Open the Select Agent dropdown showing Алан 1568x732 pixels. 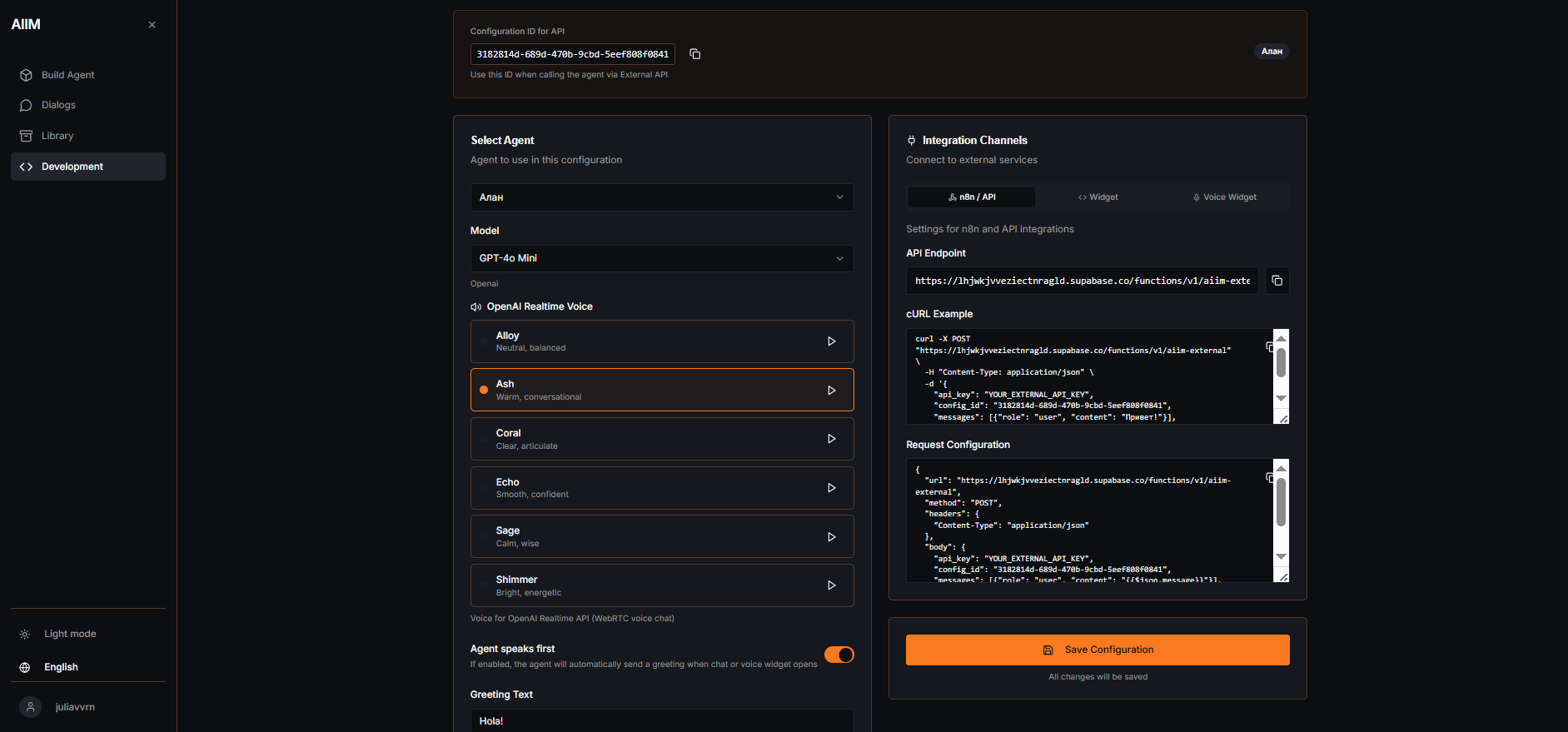pyautogui.click(x=662, y=197)
